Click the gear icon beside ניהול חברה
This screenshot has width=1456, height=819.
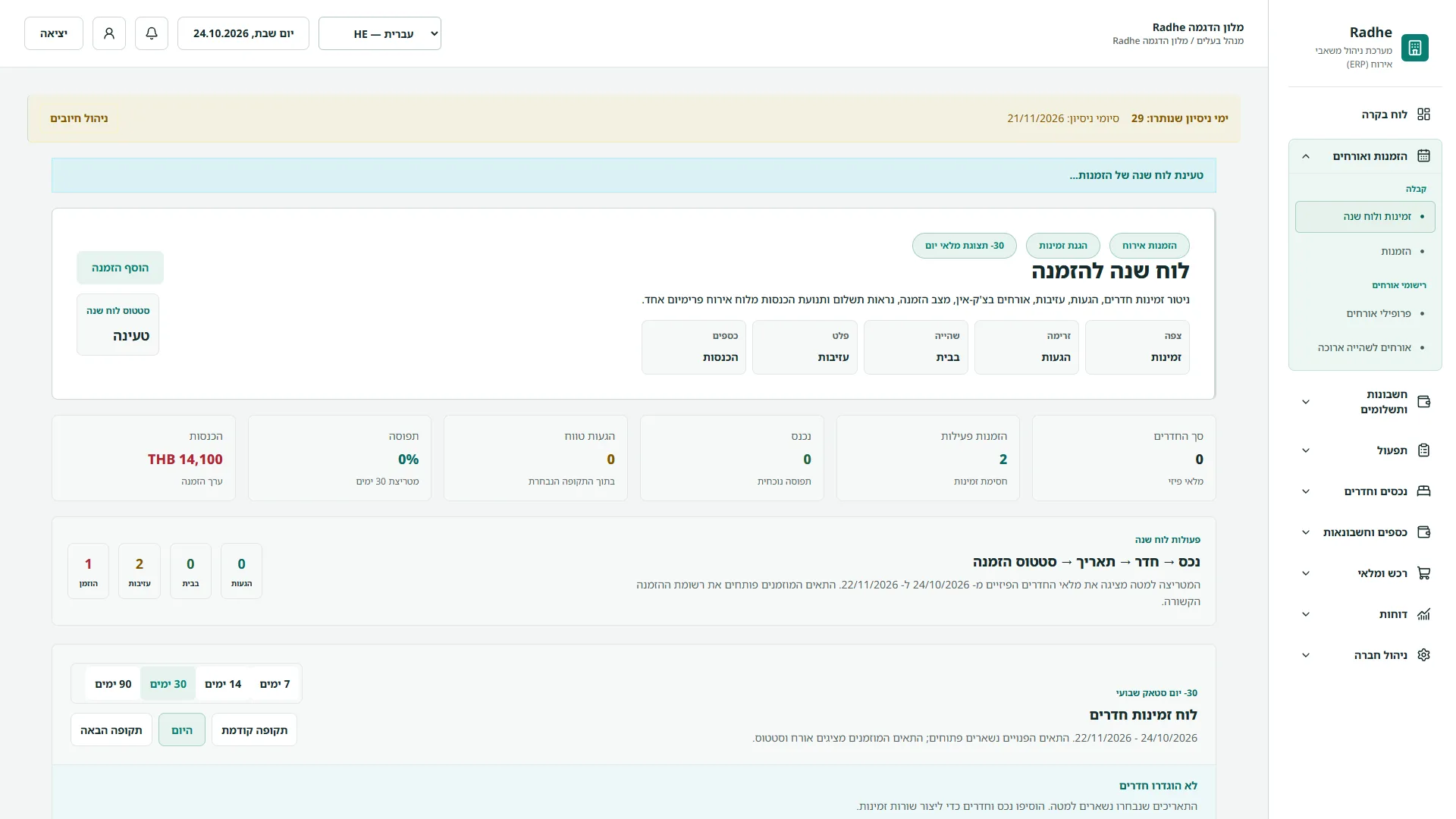pyautogui.click(x=1423, y=655)
